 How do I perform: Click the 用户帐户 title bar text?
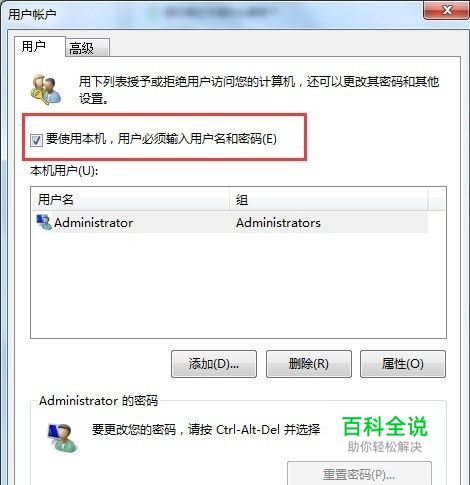click(32, 14)
